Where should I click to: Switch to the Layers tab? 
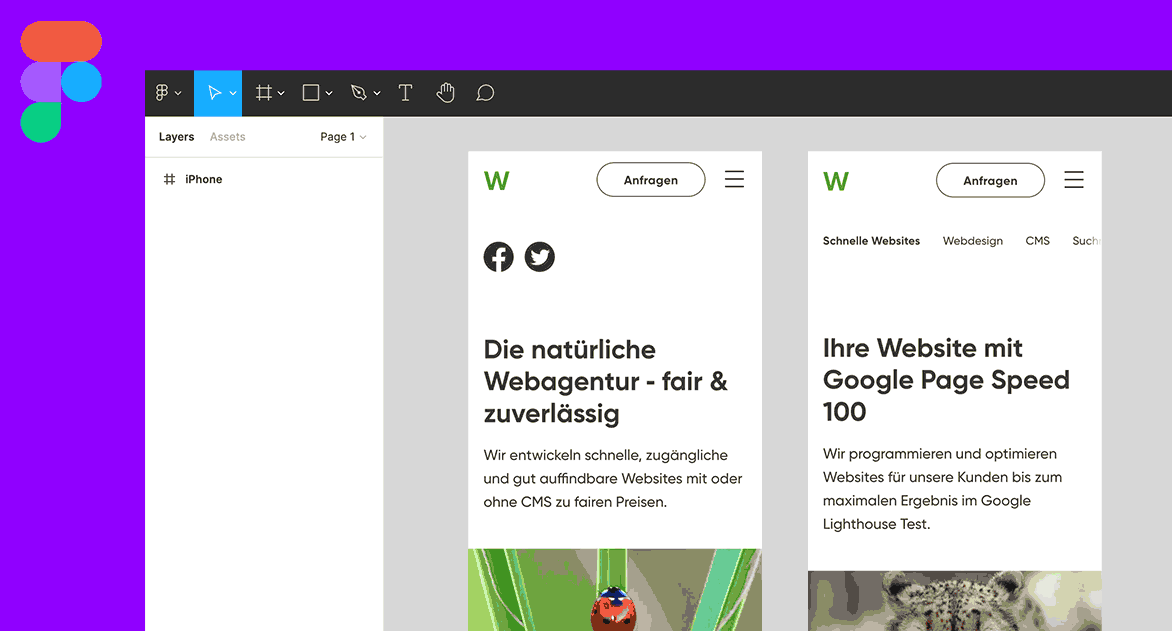click(x=176, y=137)
